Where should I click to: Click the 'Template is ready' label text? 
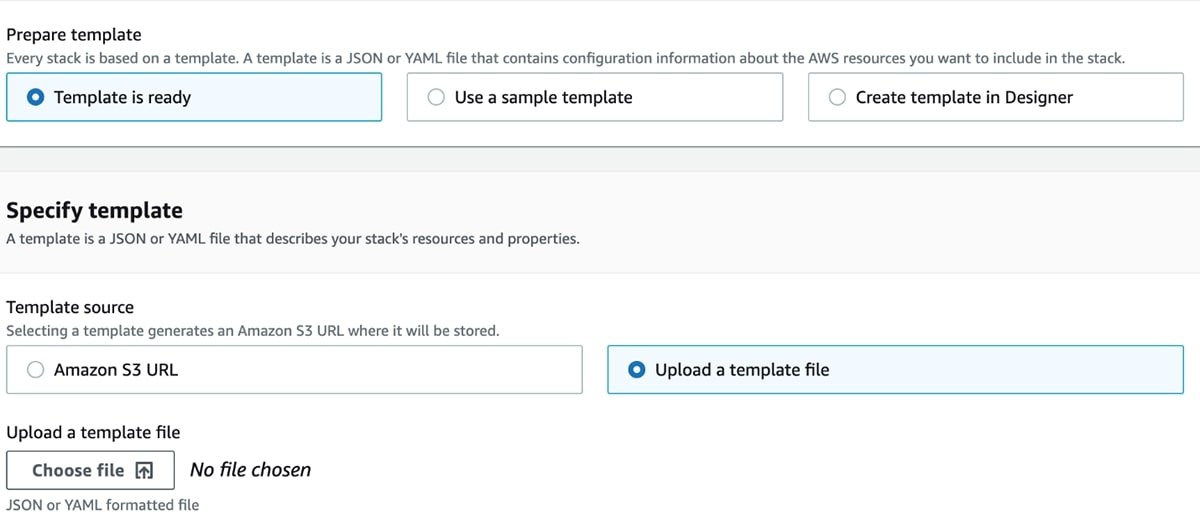coord(122,97)
